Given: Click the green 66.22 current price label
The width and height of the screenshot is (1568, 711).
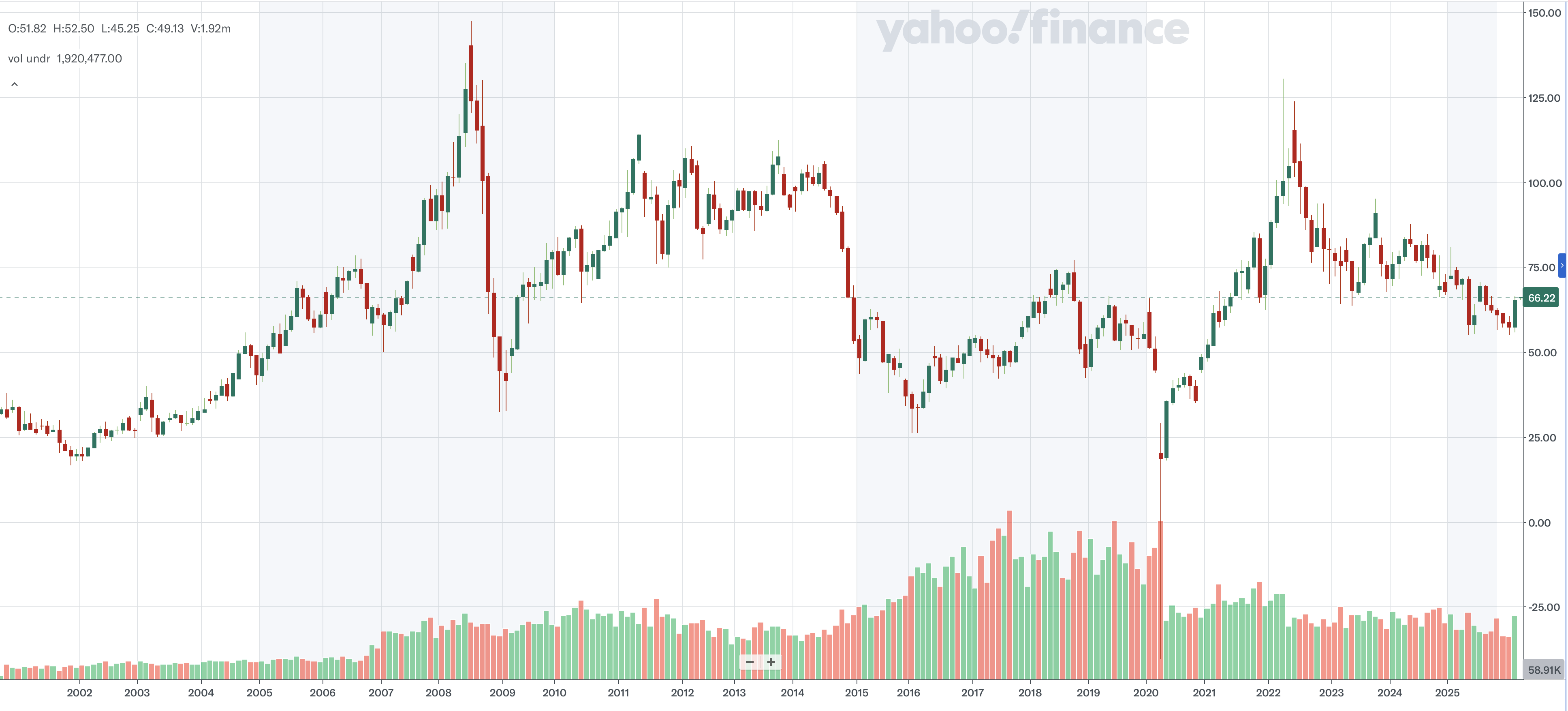Looking at the screenshot, I should [1541, 298].
